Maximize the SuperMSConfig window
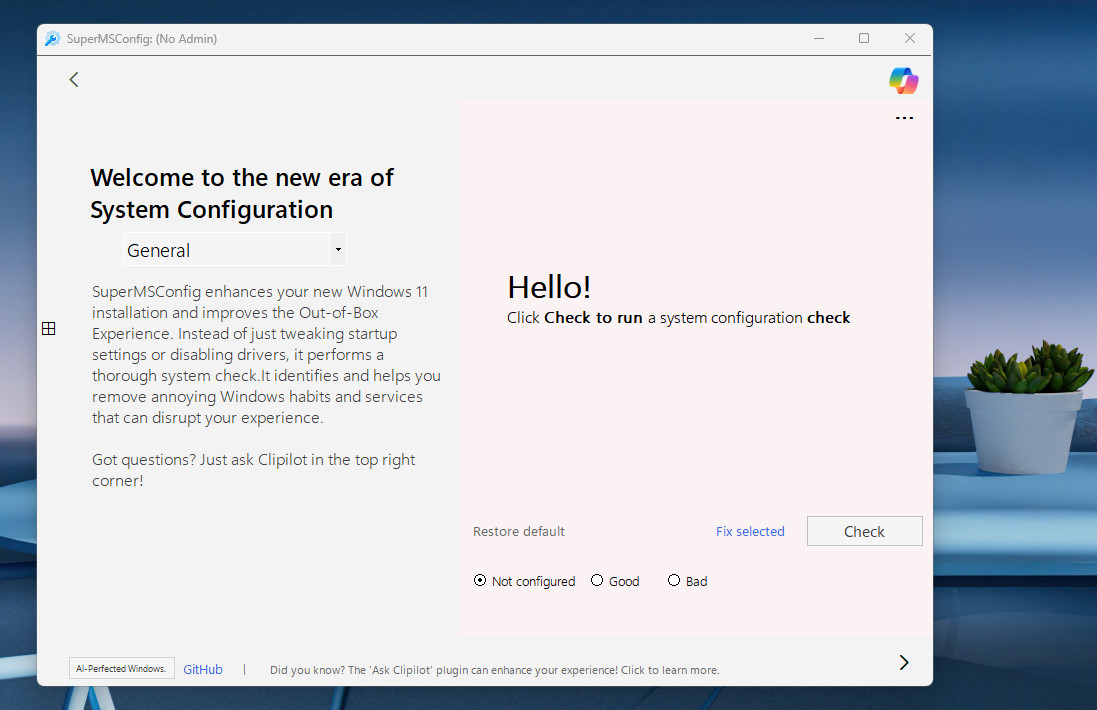 864,38
